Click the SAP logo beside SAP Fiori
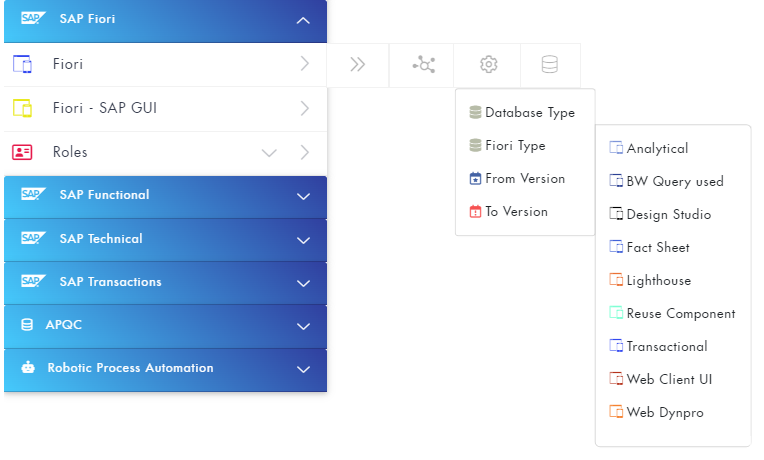Image resolution: width=764 pixels, height=460 pixels. (x=33, y=19)
